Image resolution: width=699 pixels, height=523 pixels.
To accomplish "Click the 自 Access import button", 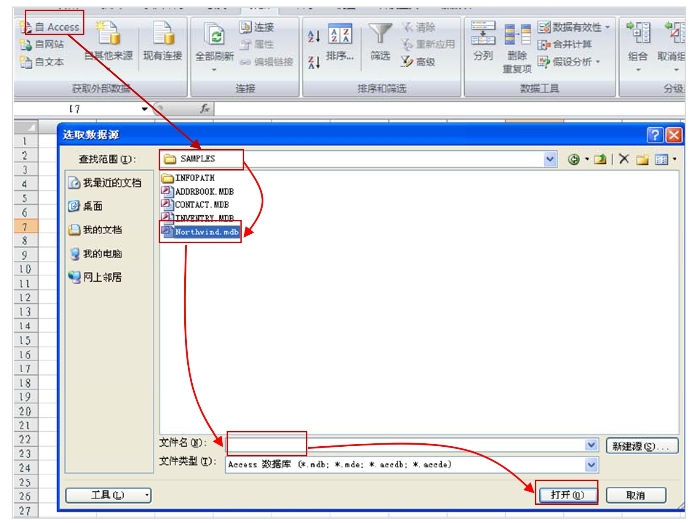I will click(x=50, y=27).
